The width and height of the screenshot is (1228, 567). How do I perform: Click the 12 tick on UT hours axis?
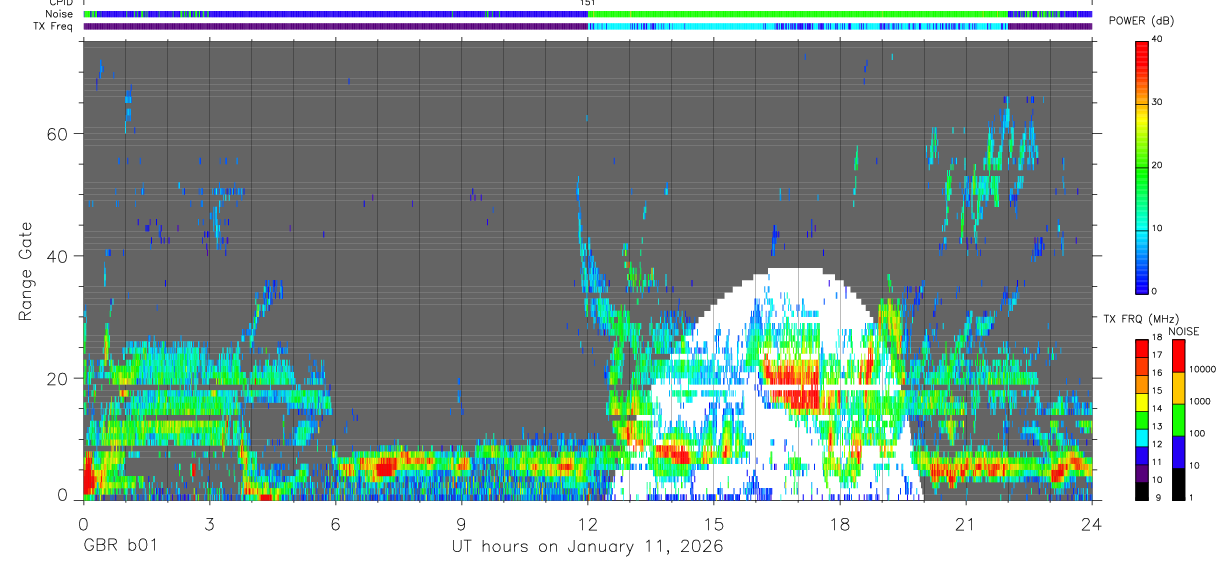pyautogui.click(x=587, y=523)
